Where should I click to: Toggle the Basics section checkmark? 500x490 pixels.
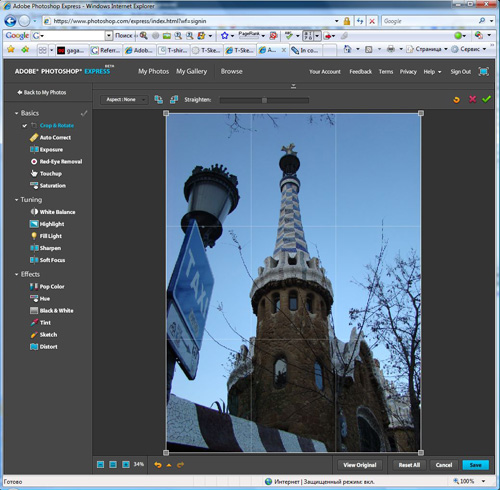pos(84,113)
